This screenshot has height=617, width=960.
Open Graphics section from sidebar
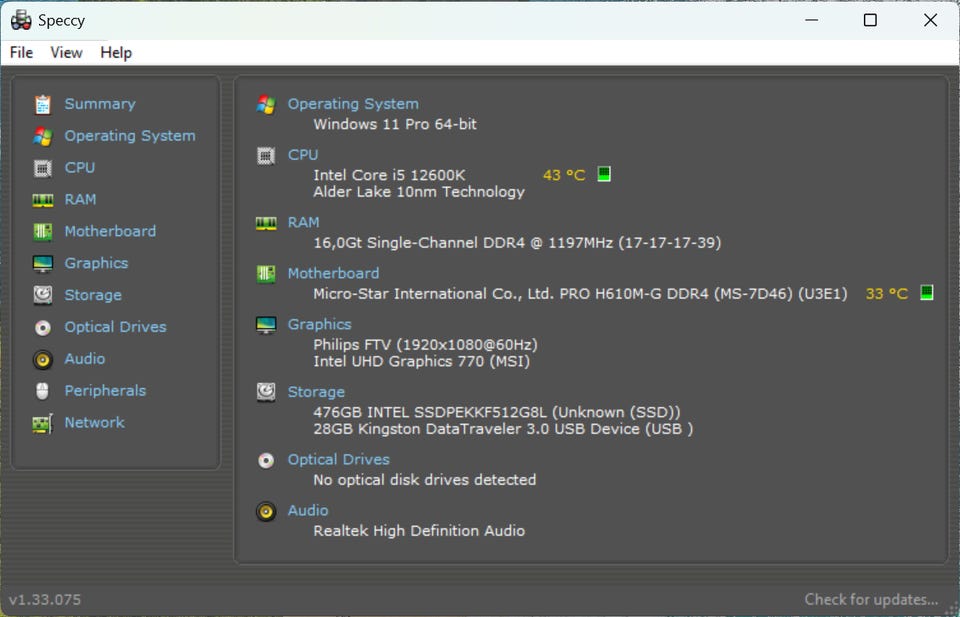point(96,263)
